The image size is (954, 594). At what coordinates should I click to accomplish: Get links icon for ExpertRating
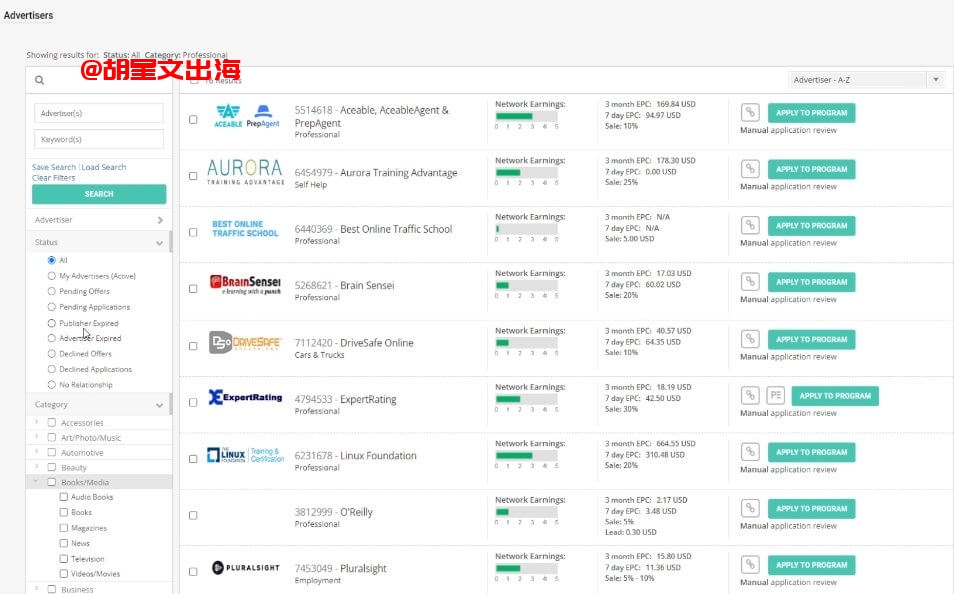point(750,396)
